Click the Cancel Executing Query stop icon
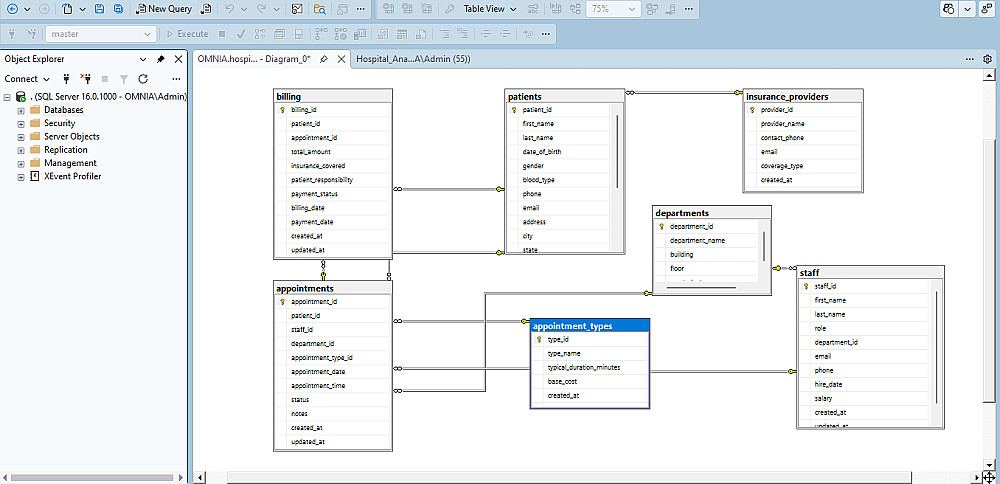 [x=222, y=34]
